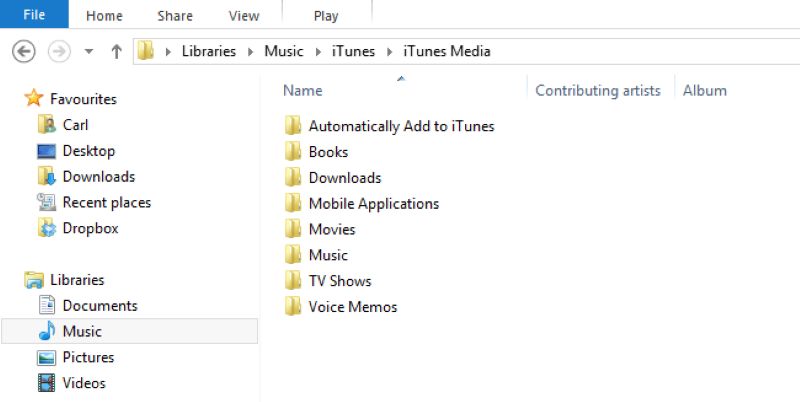Select the Dropbox icon in Favourites

[x=46, y=228]
